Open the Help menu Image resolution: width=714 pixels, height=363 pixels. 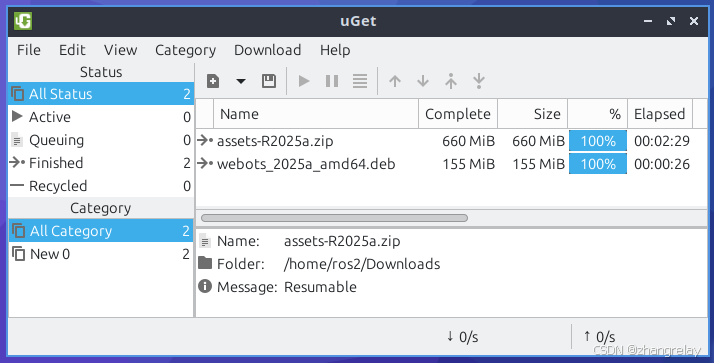pos(335,50)
